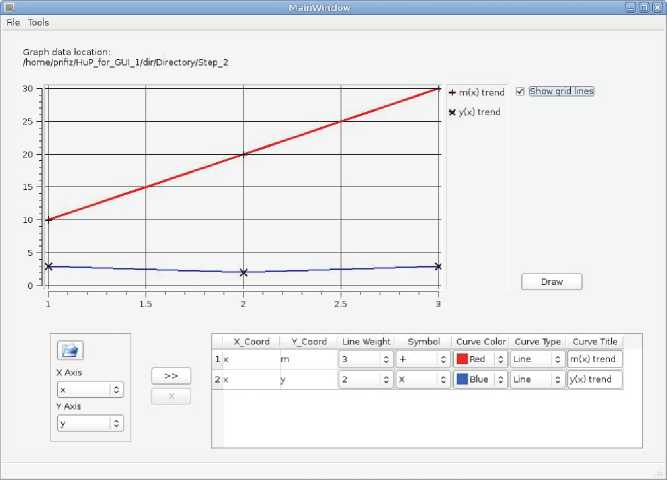Viewport: 667px width, 480px height.
Task: Toggle the Show grid lines checkbox
Action: 520,91
